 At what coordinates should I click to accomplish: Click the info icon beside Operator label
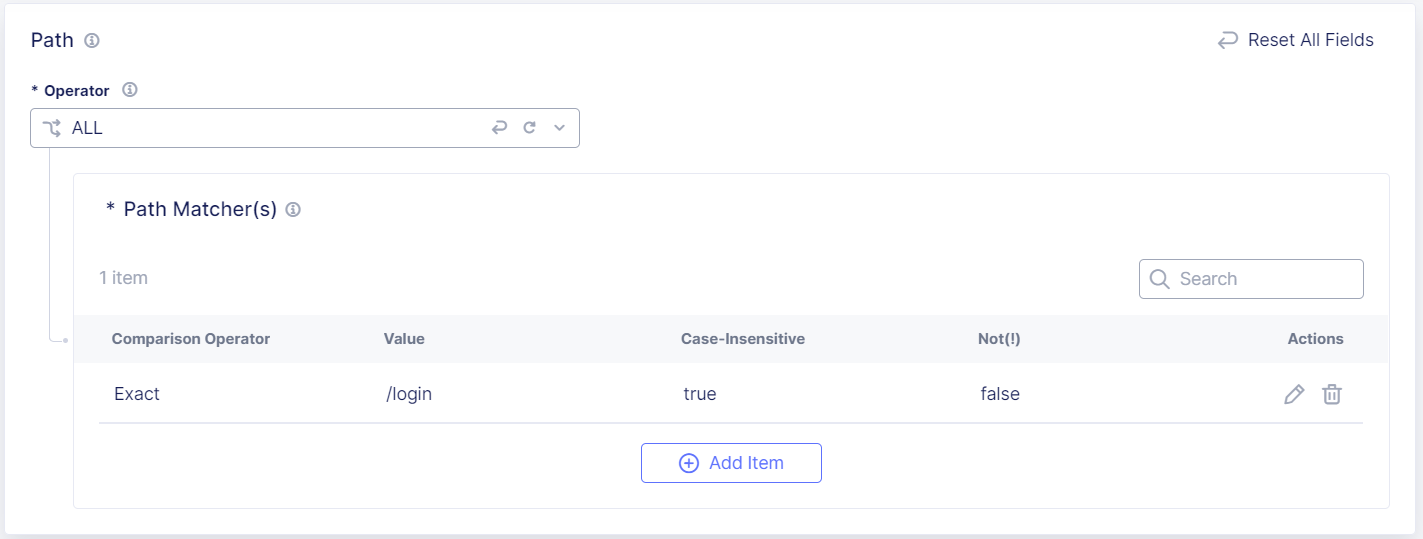129,90
